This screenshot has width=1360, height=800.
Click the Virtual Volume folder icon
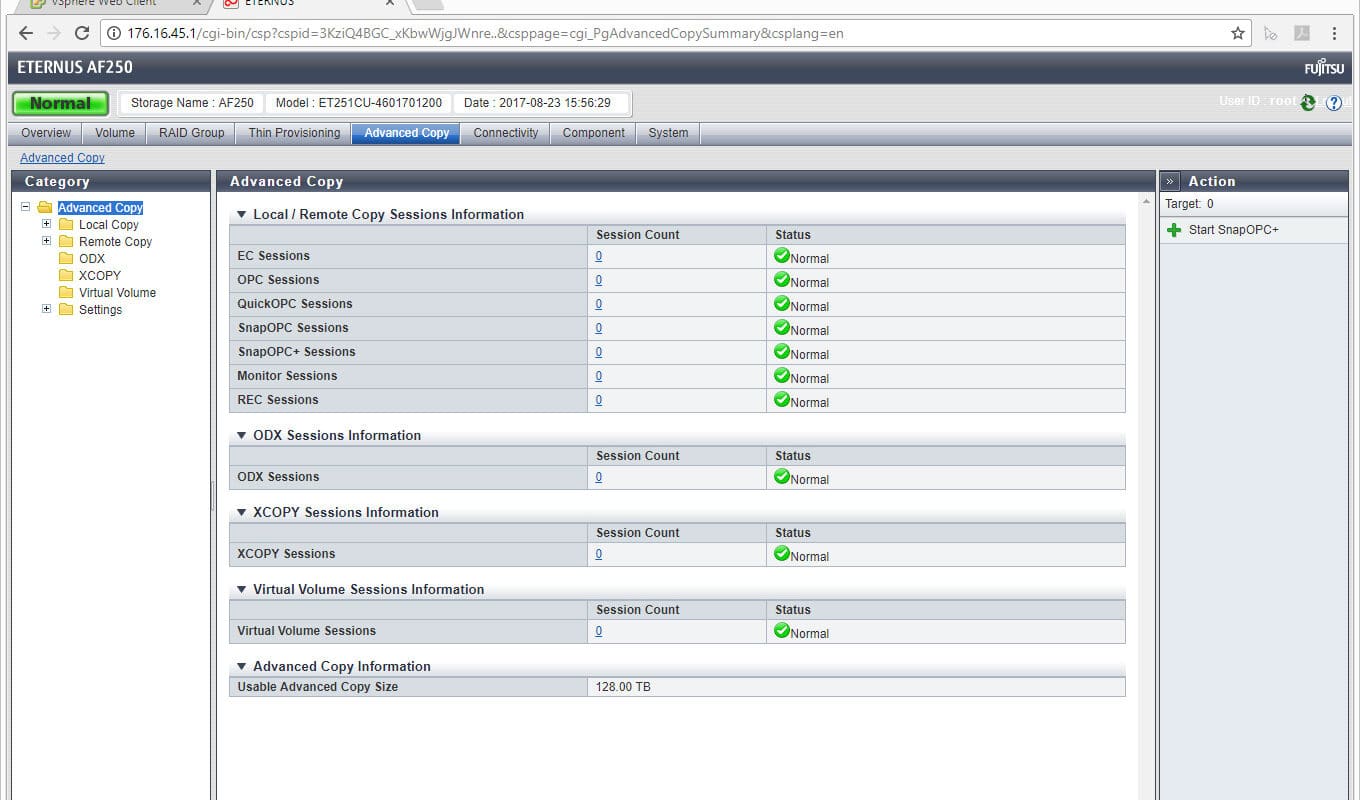point(66,292)
